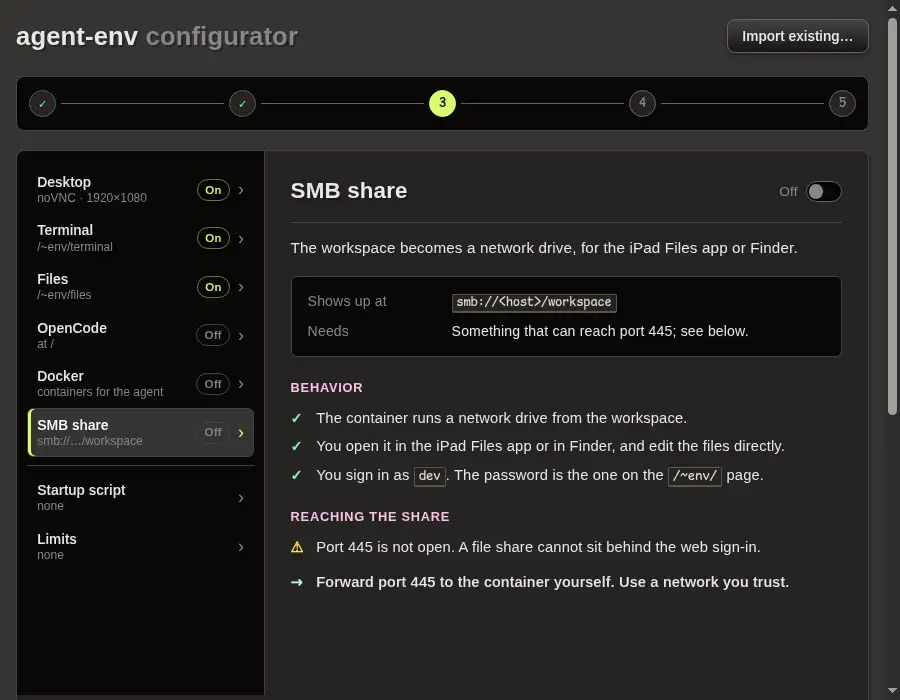Click the page vertical scrollbar thumb
The width and height of the screenshot is (900, 700).
[x=892, y=216]
